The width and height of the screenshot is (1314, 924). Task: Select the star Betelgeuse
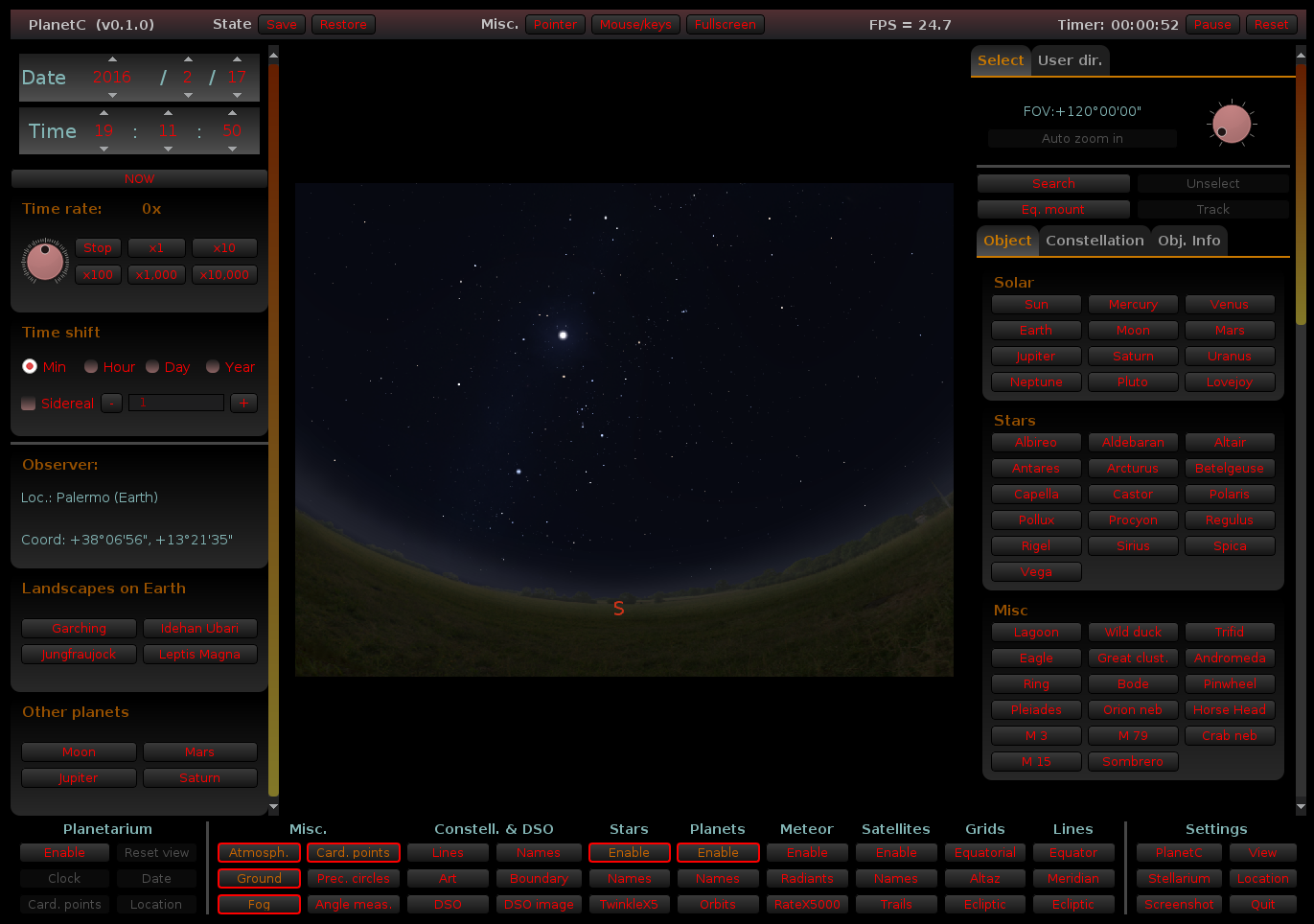tap(1230, 469)
